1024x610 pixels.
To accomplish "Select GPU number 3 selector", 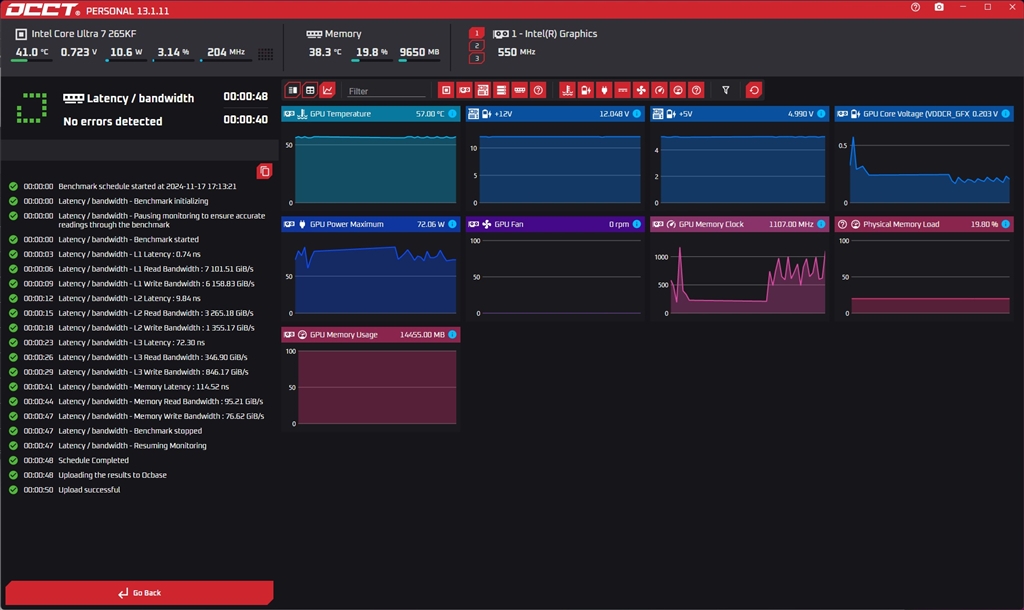I will (x=477, y=58).
